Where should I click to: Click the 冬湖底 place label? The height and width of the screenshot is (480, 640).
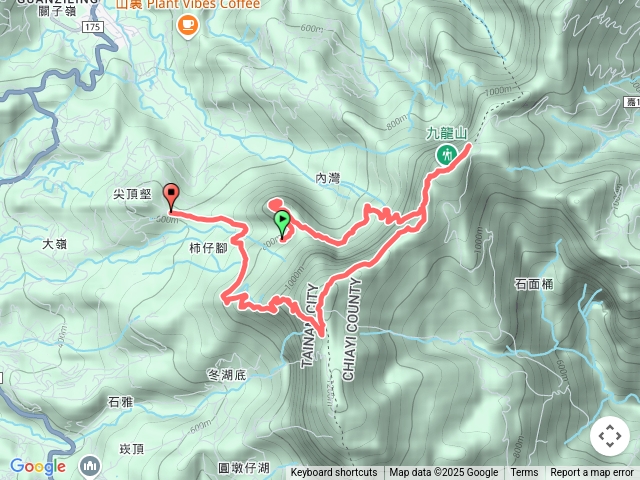227,375
